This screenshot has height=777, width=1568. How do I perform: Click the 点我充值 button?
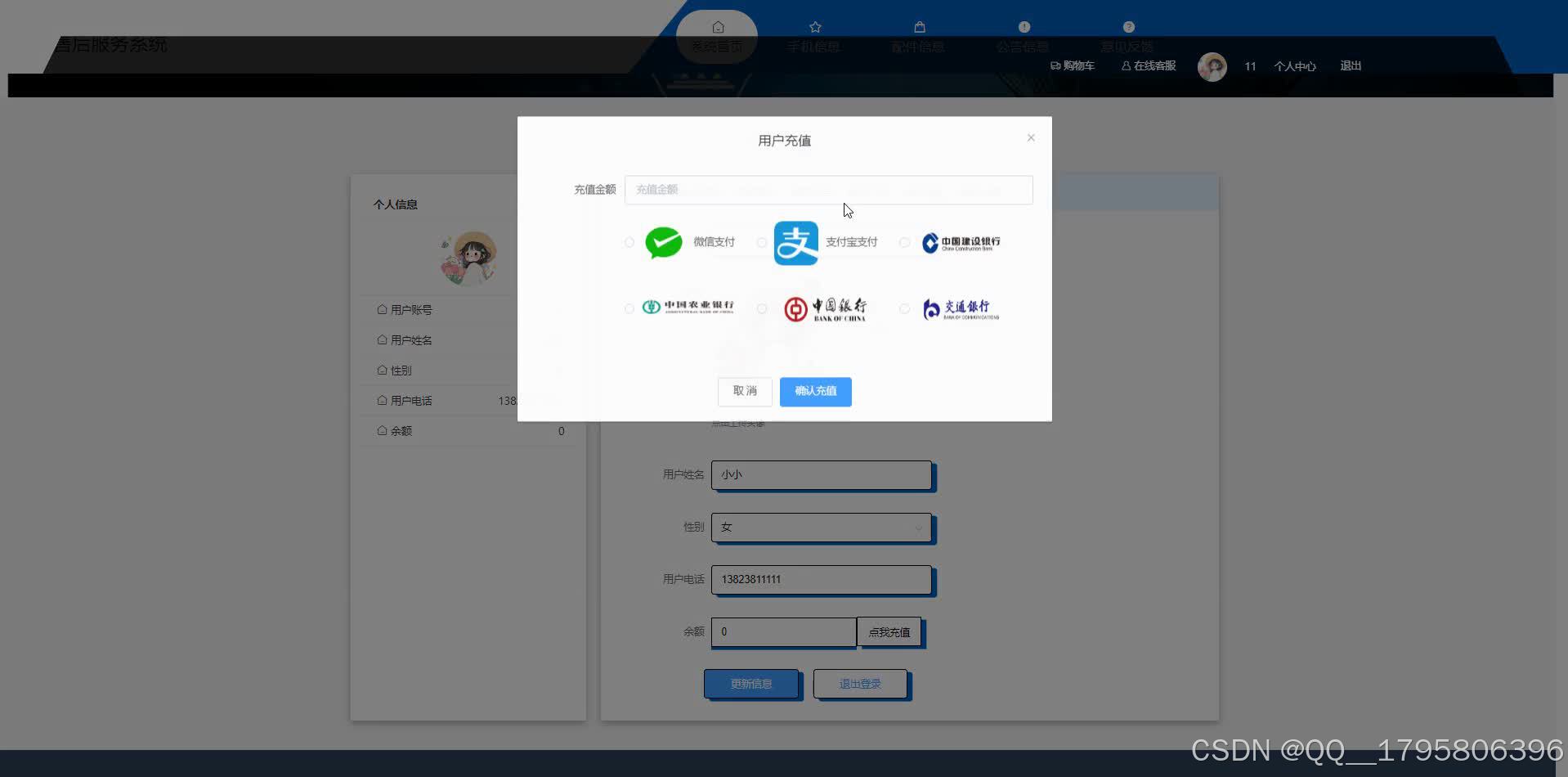889,632
